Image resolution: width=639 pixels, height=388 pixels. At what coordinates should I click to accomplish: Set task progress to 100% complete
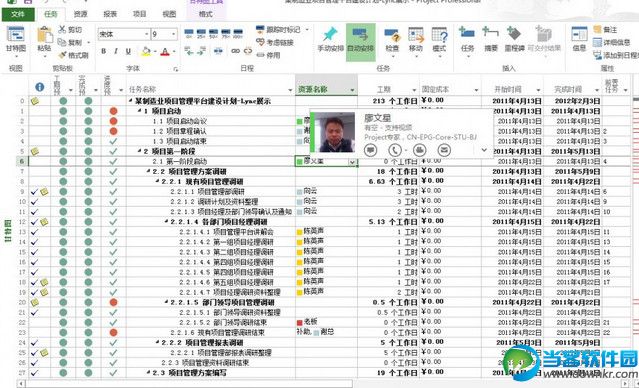tap(238, 33)
